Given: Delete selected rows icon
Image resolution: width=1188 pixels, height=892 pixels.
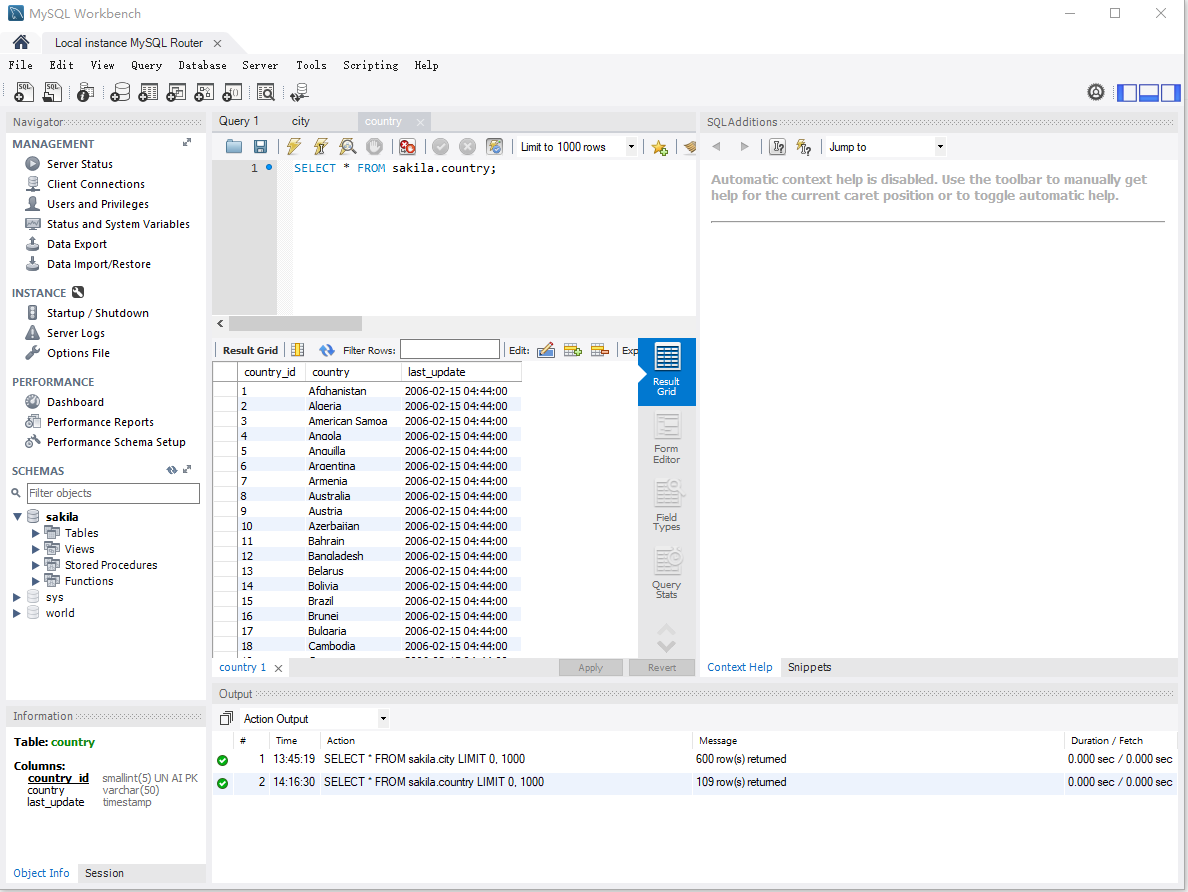Looking at the screenshot, I should [x=600, y=350].
